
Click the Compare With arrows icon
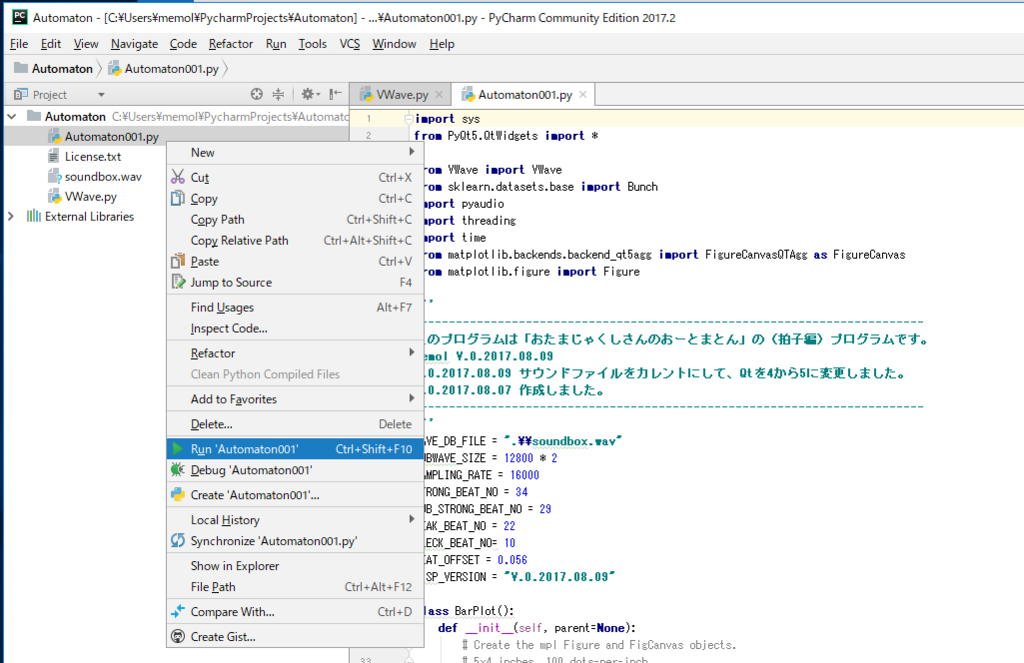pos(178,611)
